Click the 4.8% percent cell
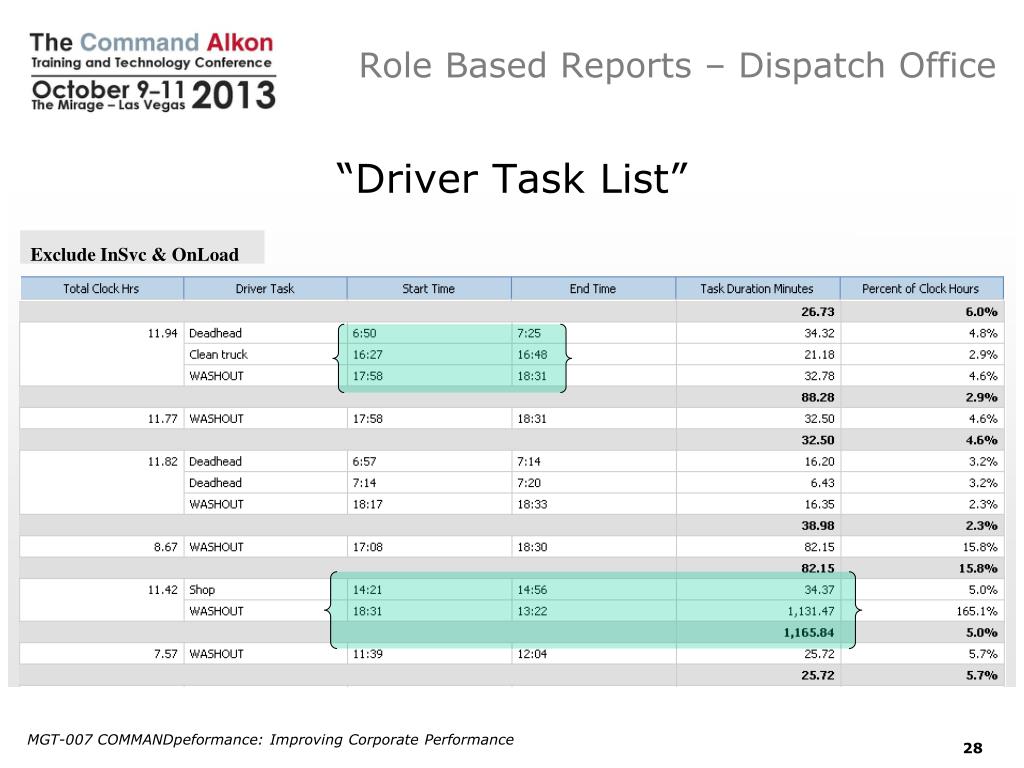This screenshot has width=1024, height=768. (983, 333)
